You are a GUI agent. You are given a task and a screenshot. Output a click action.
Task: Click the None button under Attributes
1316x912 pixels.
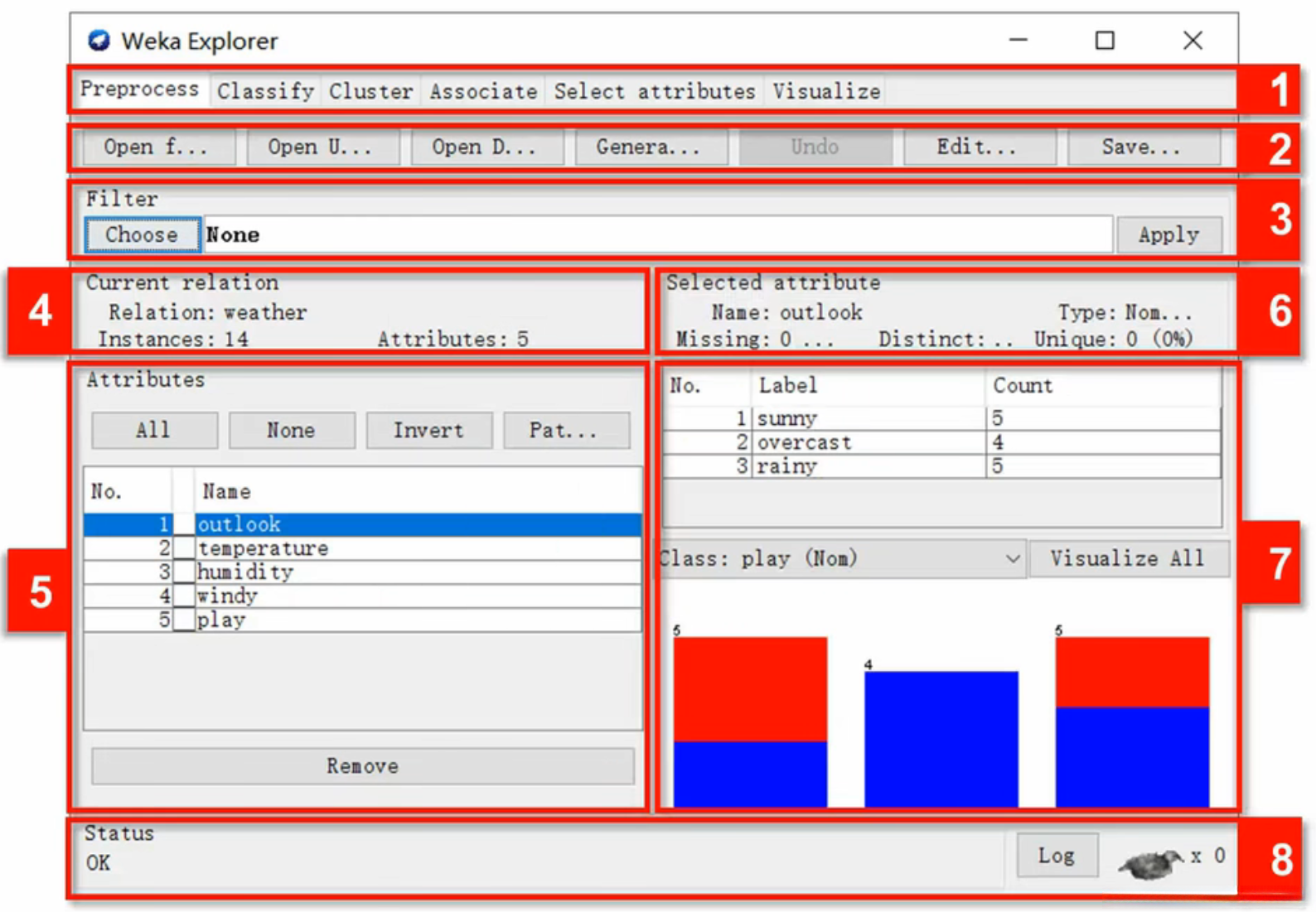tap(292, 431)
